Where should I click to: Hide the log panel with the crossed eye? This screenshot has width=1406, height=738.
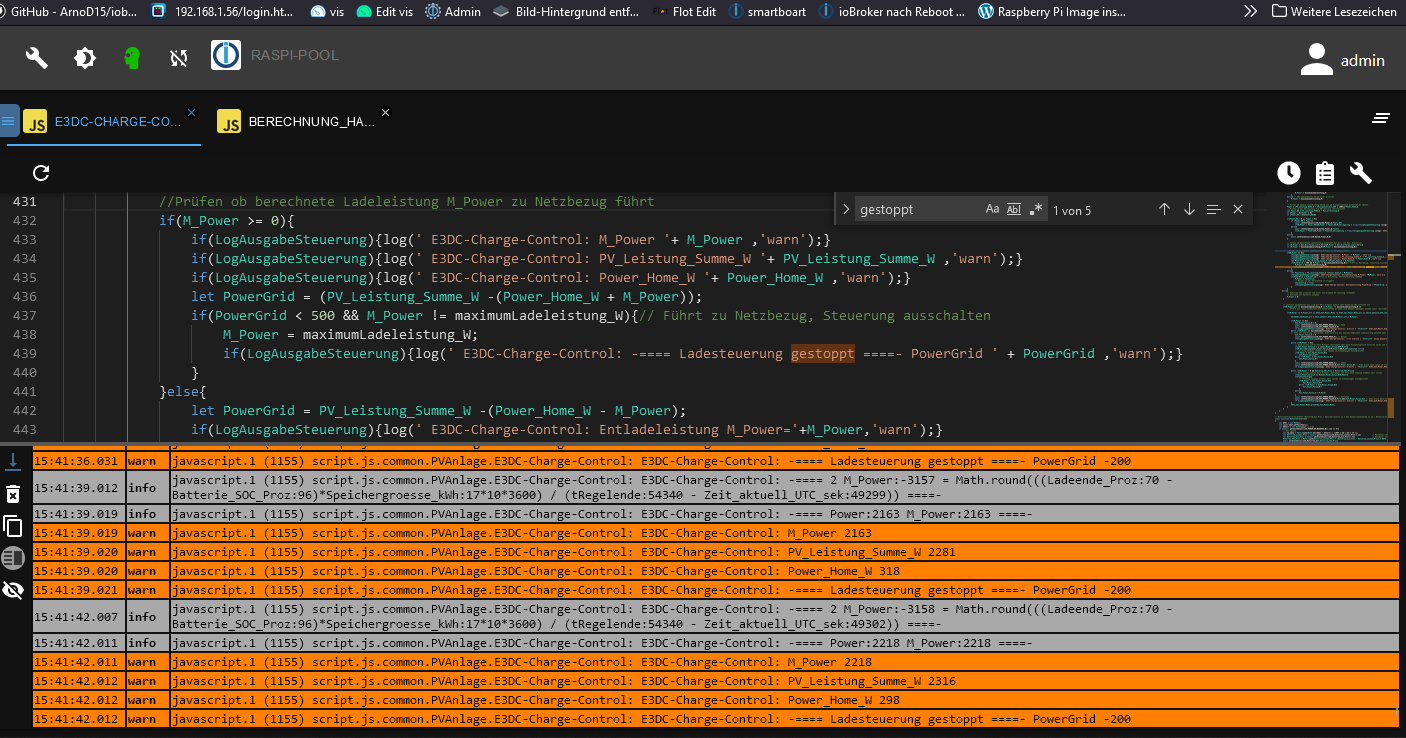point(13,590)
